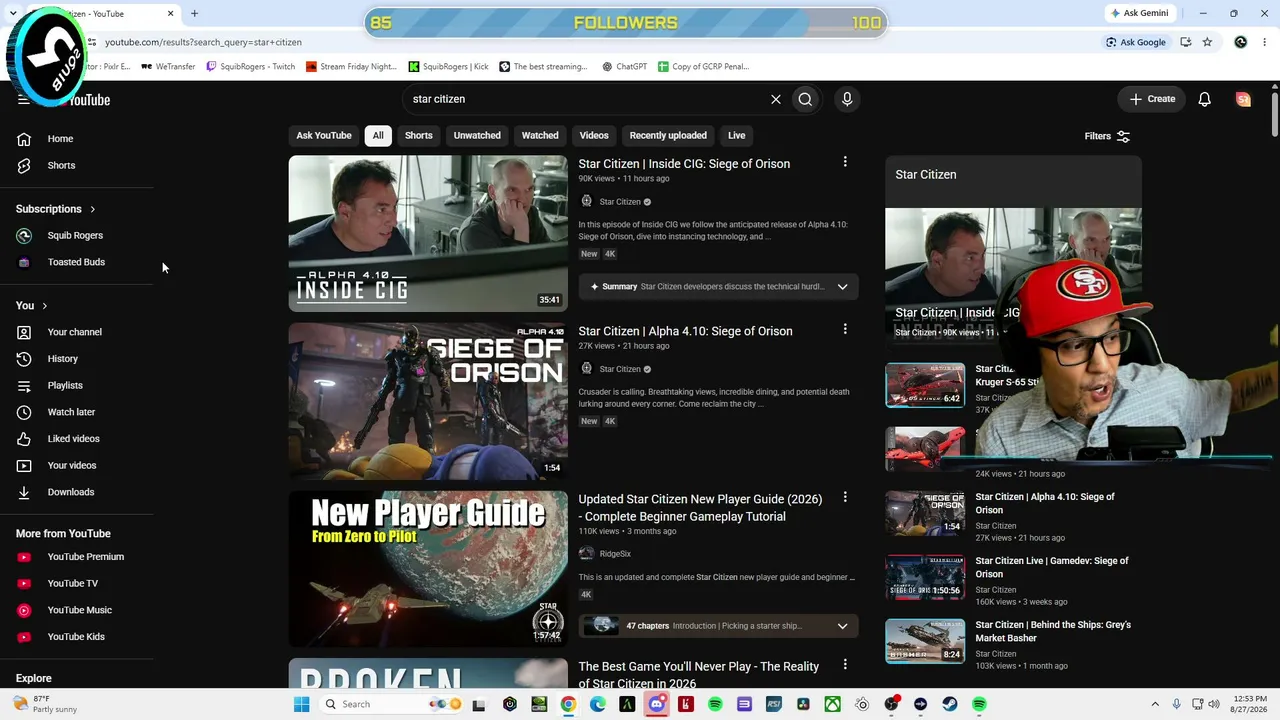Screen dimensions: 1280x720
Task: Click the Create button
Action: point(1152,99)
